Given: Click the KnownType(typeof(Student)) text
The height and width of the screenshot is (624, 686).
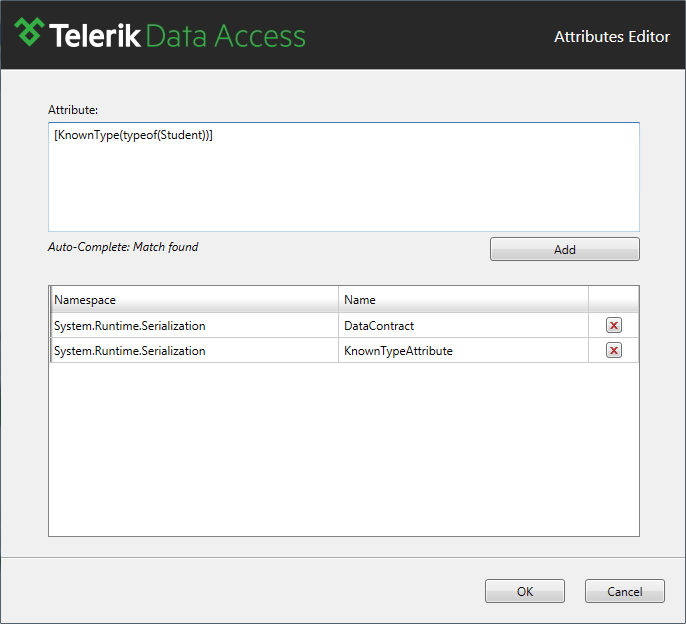Looking at the screenshot, I should [134, 136].
